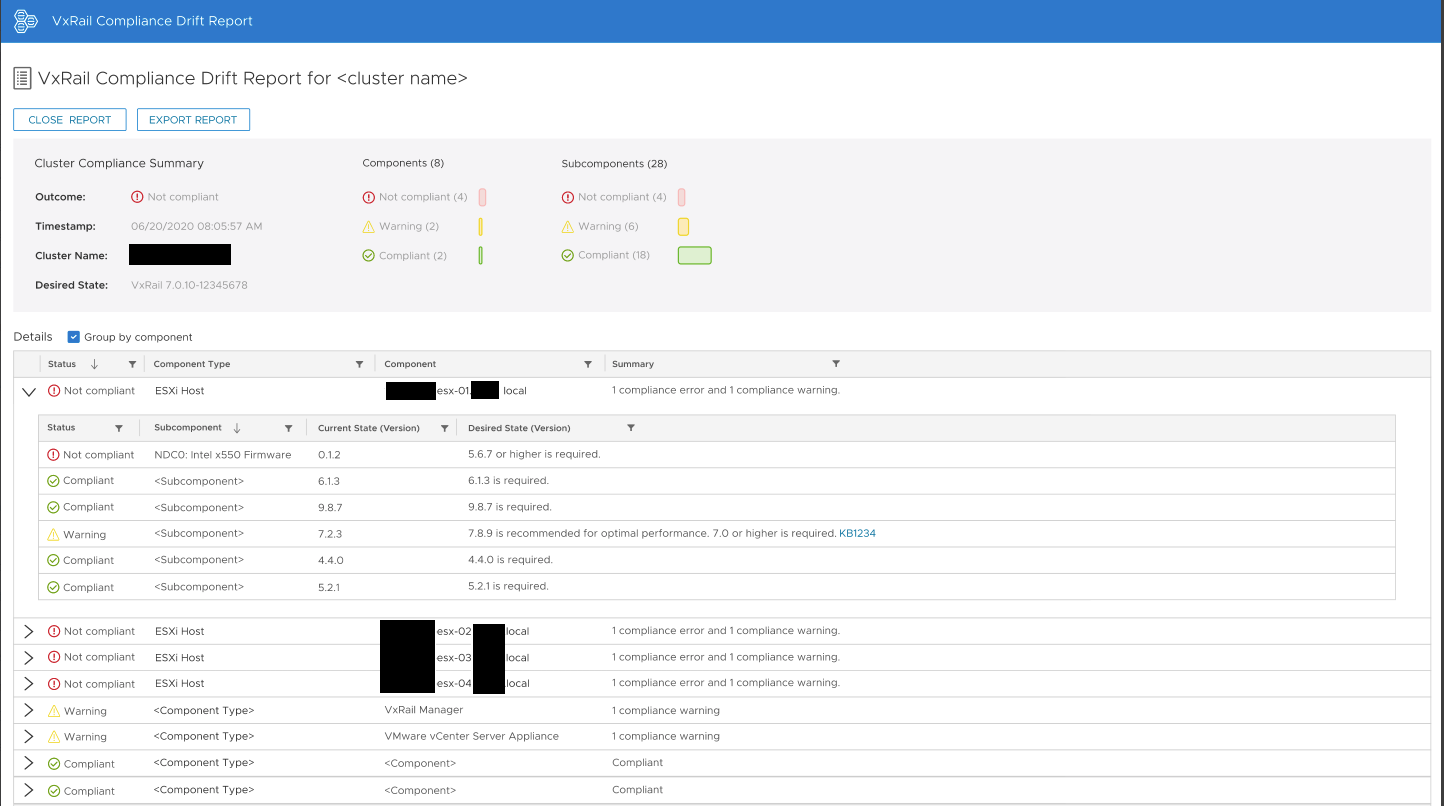Expand the esx-02 ESXi Host row
The height and width of the screenshot is (806, 1444).
(x=29, y=631)
